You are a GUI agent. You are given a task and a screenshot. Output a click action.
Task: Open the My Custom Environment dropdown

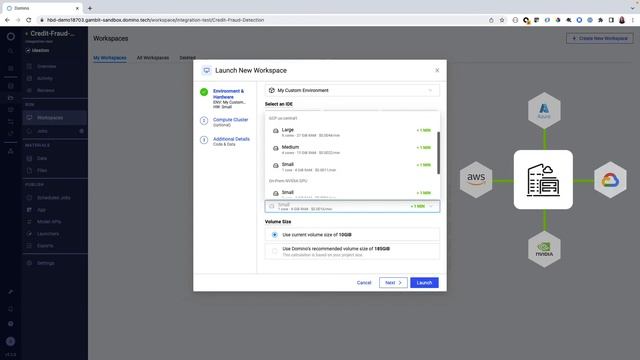click(x=352, y=90)
